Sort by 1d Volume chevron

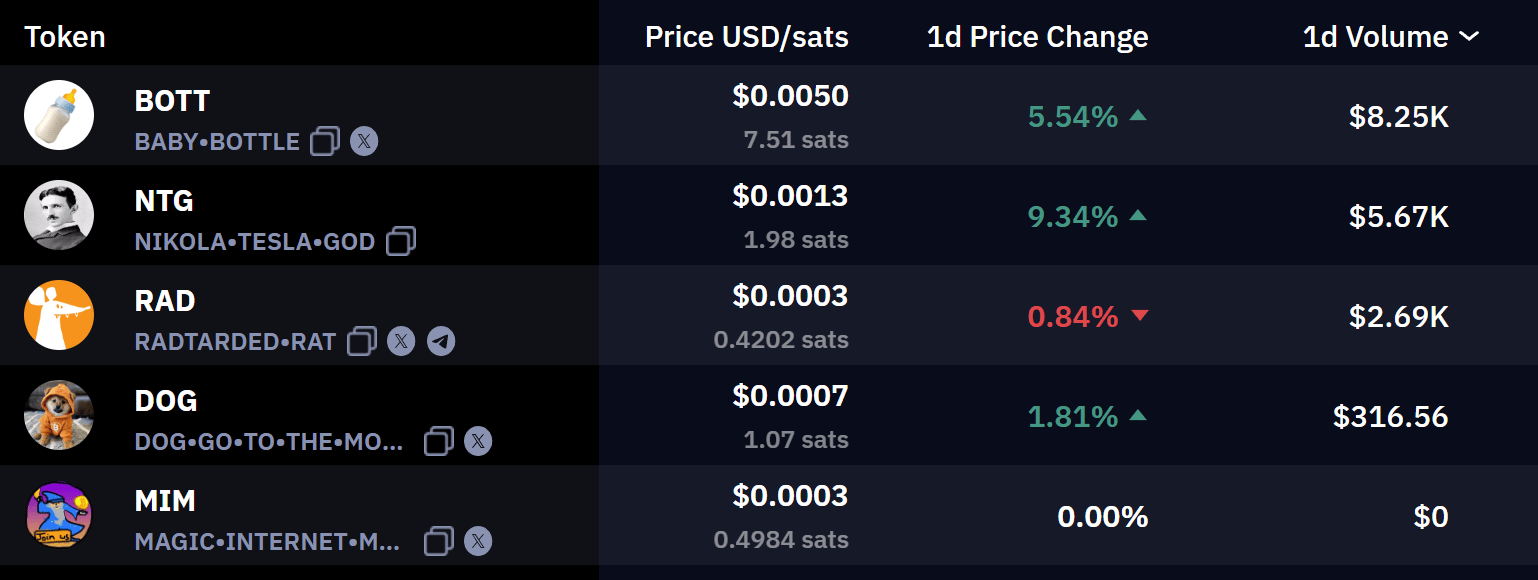point(1469,37)
